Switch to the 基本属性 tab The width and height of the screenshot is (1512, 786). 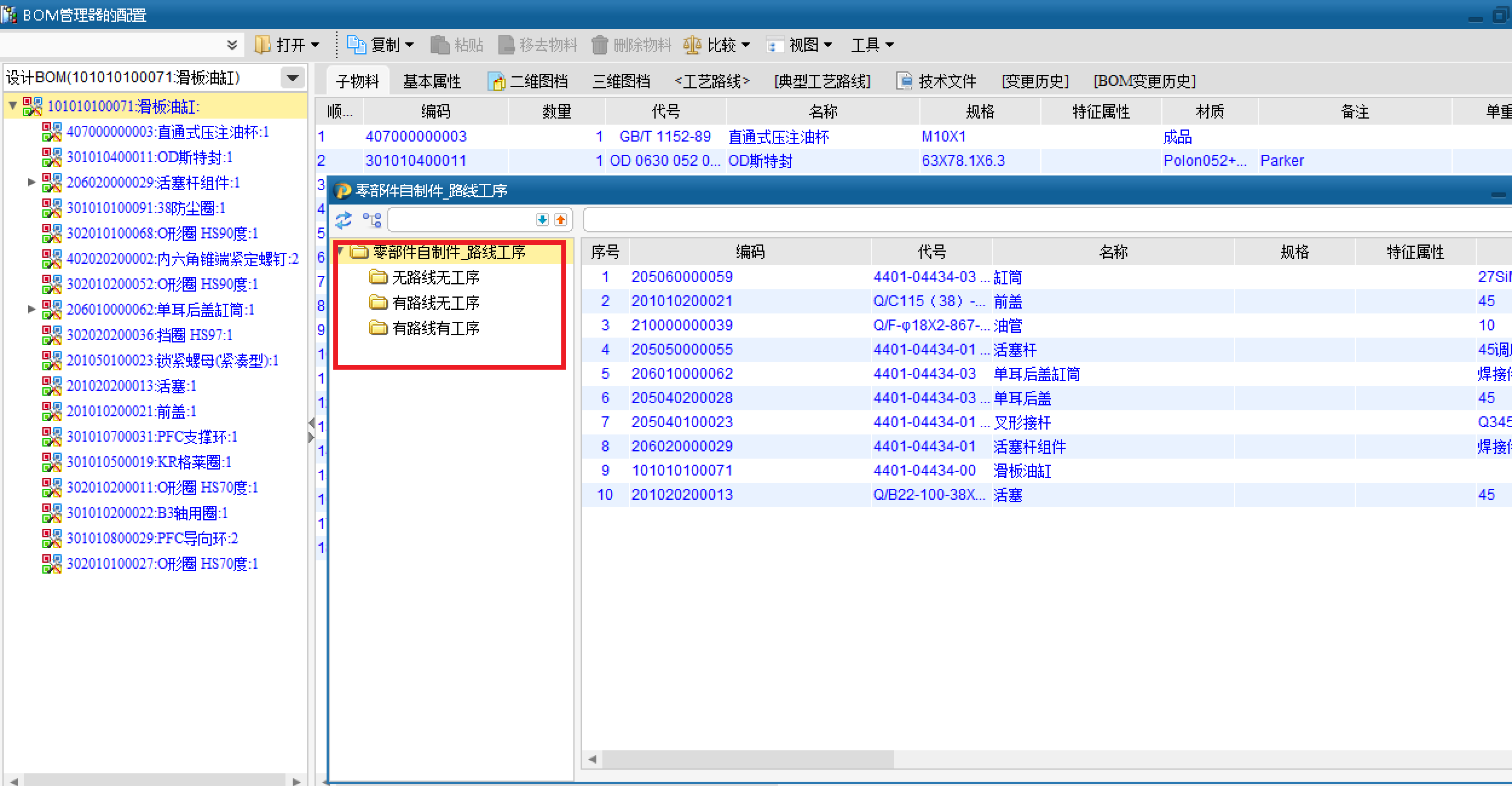coord(432,81)
